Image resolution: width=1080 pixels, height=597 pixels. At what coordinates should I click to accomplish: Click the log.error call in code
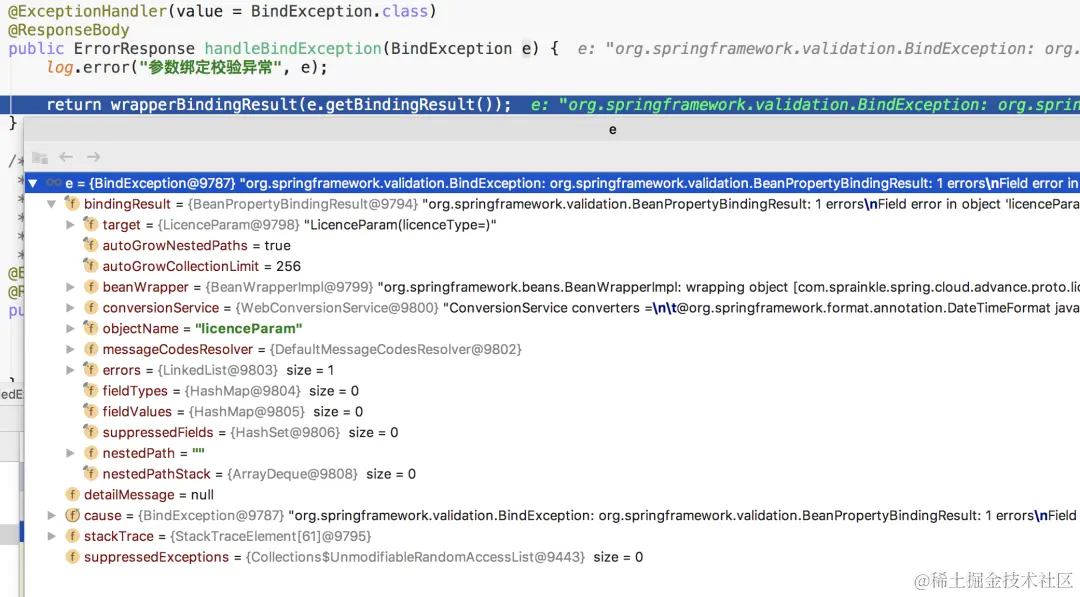pyautogui.click(x=187, y=67)
